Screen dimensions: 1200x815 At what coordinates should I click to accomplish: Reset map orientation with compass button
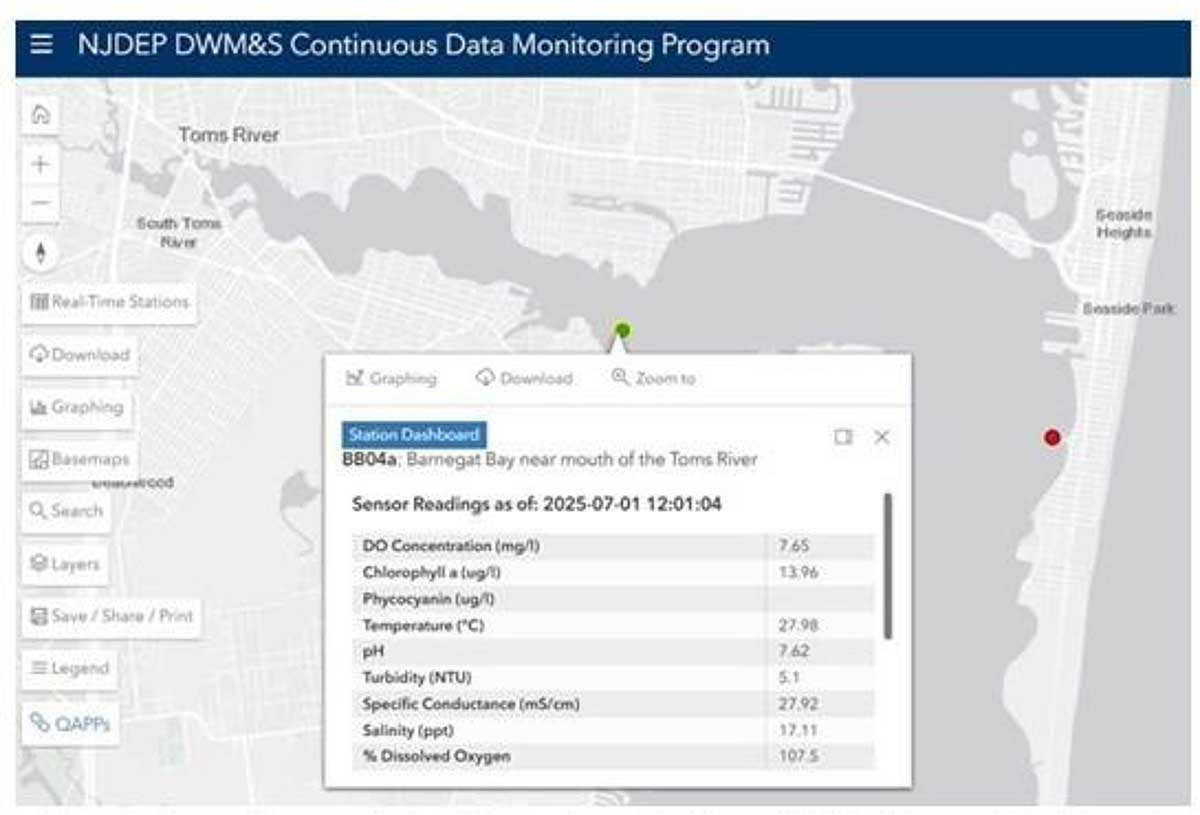pyautogui.click(x=41, y=252)
